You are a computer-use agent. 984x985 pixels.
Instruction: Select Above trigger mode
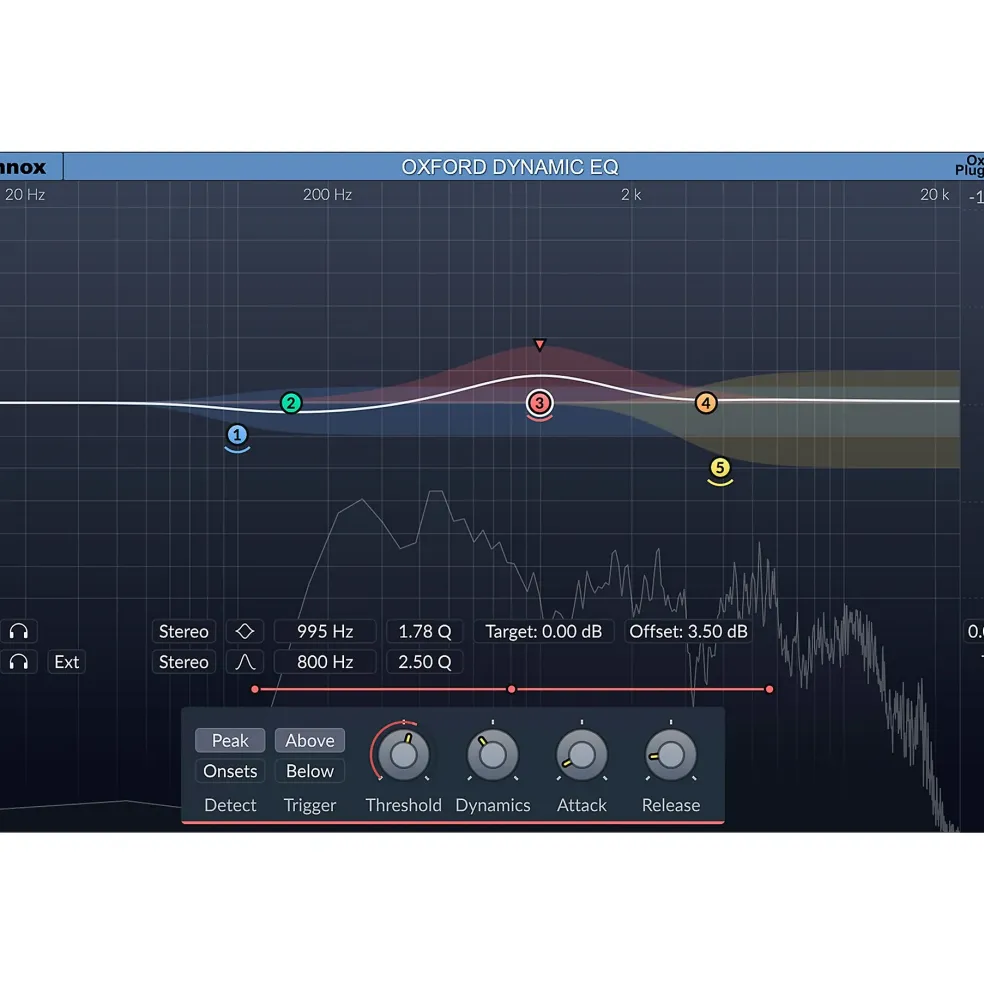310,741
